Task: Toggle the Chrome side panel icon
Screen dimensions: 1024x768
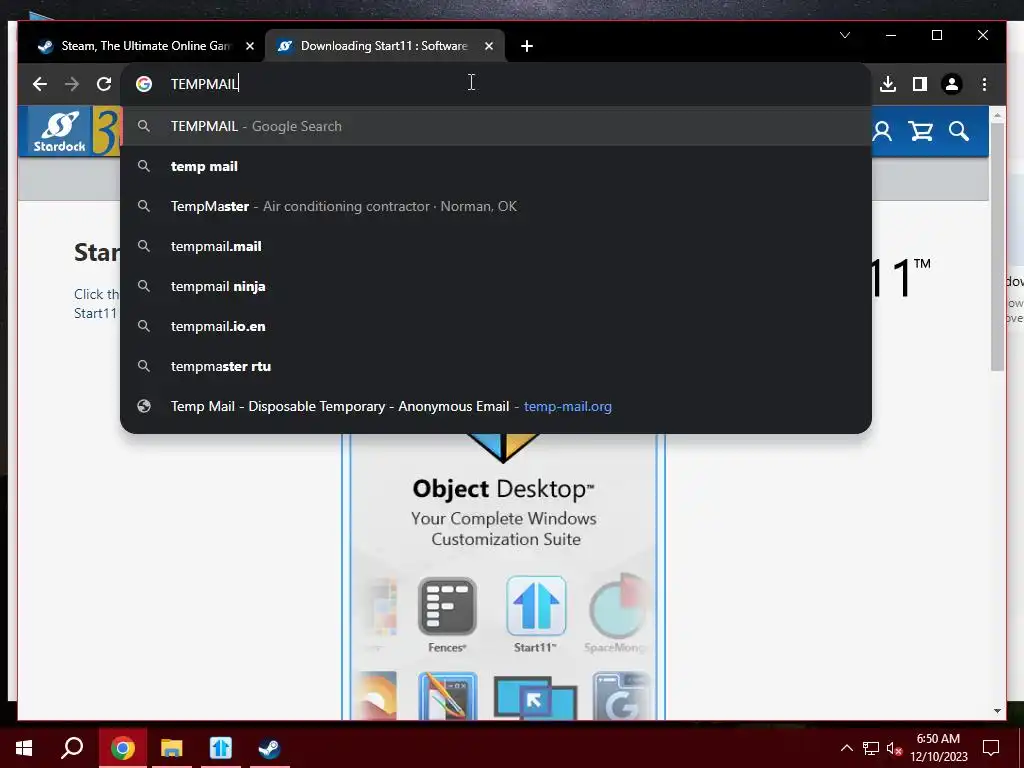Action: coord(920,84)
